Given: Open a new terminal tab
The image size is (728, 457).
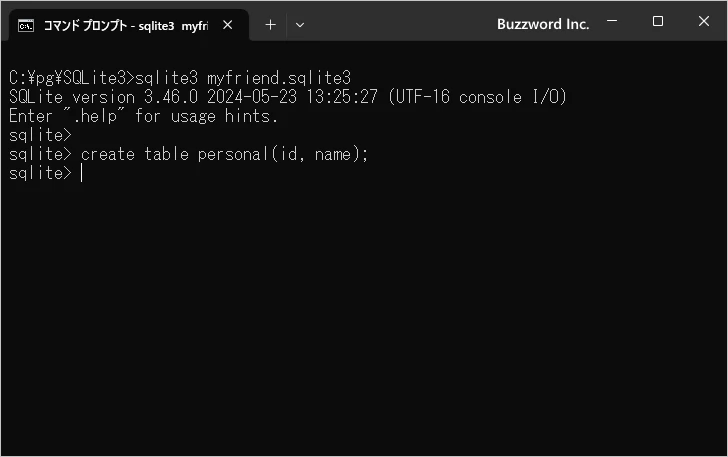Looking at the screenshot, I should [270, 25].
